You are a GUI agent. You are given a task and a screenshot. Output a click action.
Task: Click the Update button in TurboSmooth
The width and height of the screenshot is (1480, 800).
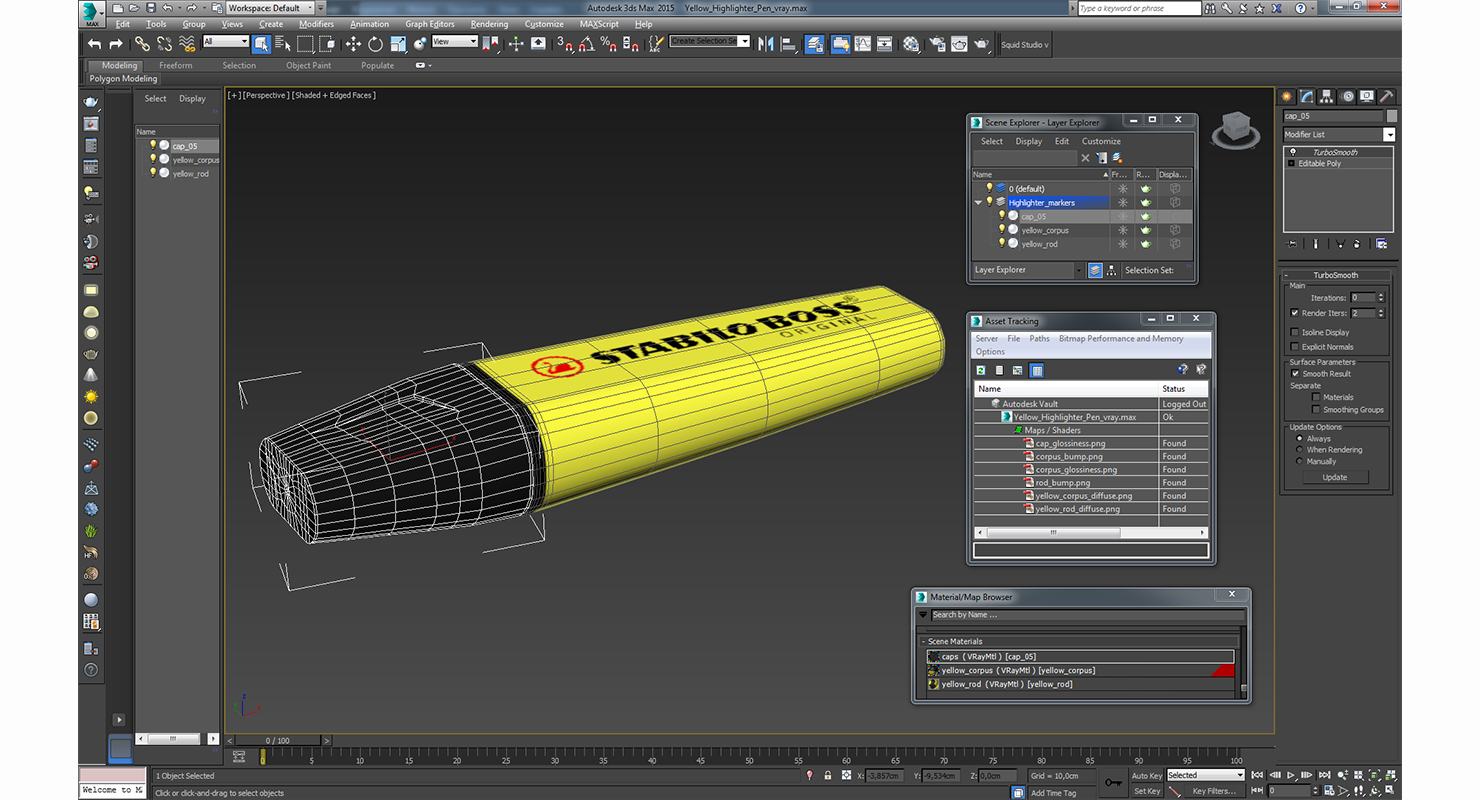(1335, 477)
